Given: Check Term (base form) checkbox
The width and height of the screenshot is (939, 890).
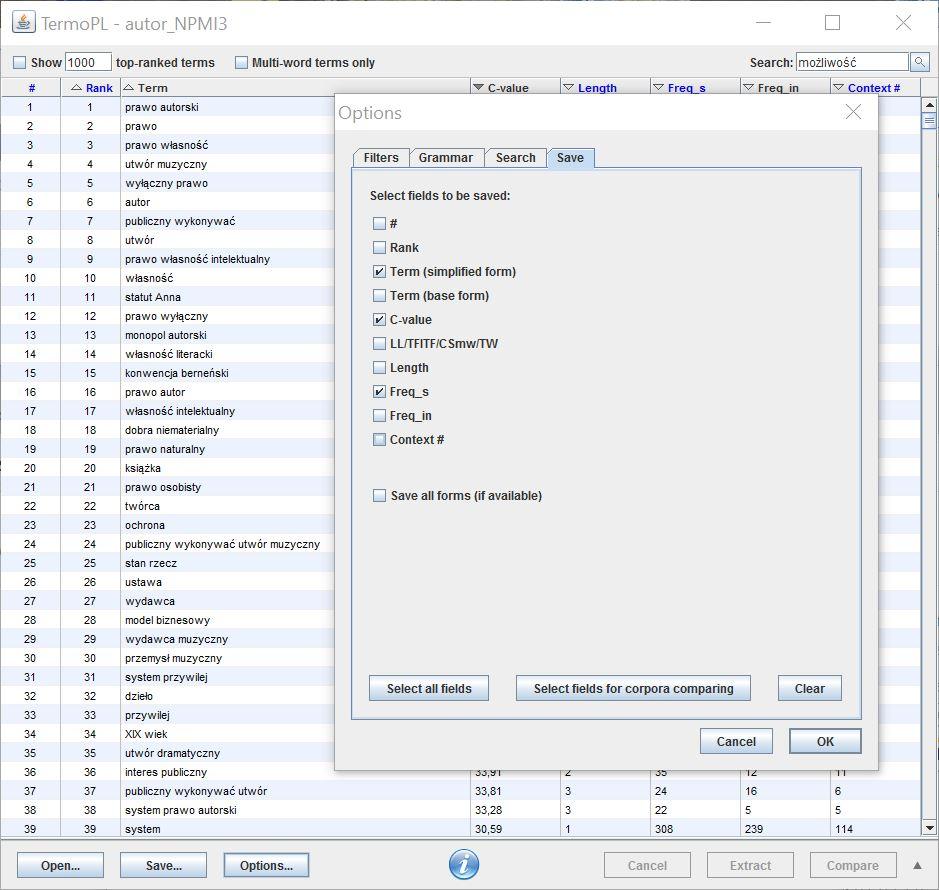Looking at the screenshot, I should (x=379, y=295).
